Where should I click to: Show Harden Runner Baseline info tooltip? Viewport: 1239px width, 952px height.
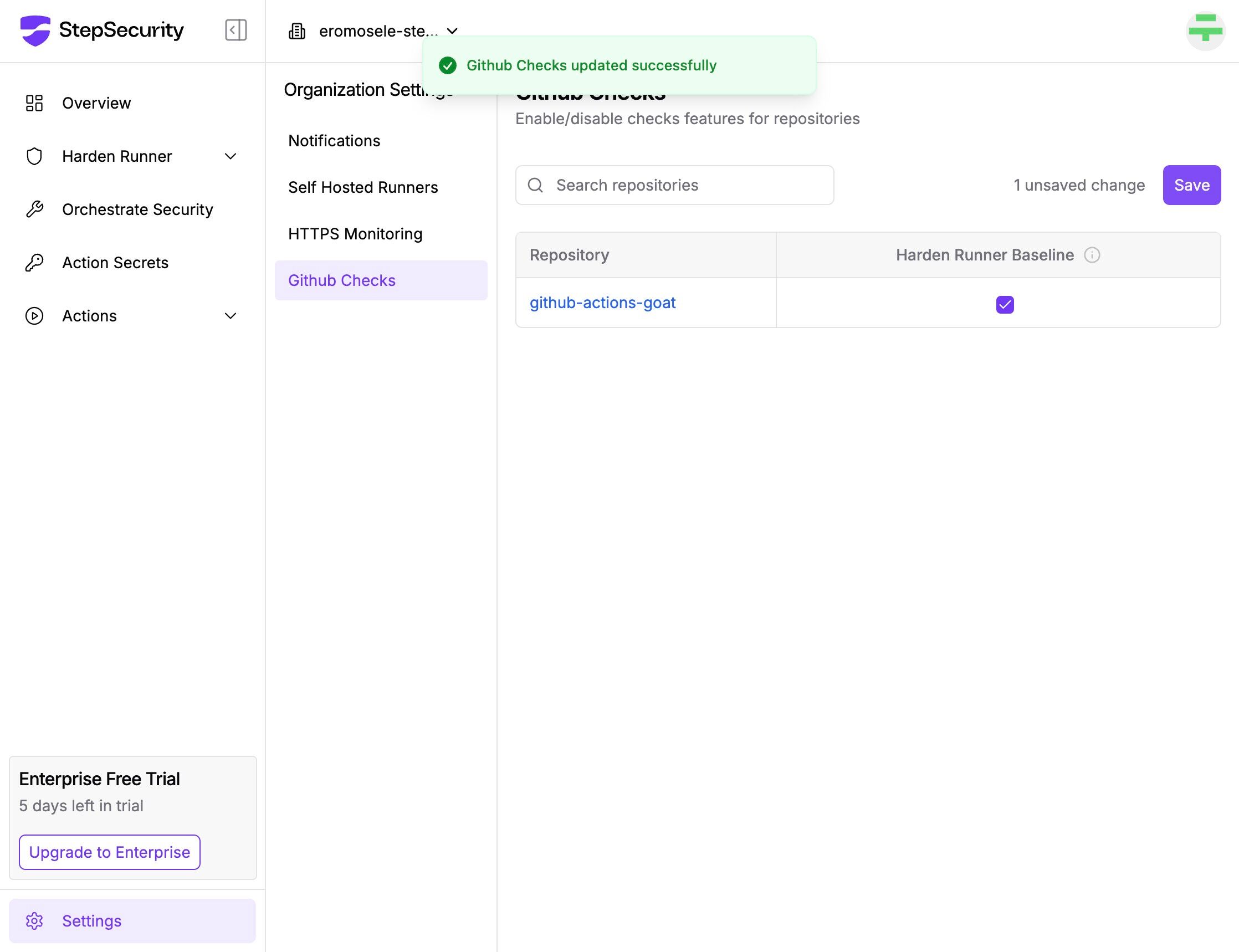(1092, 255)
